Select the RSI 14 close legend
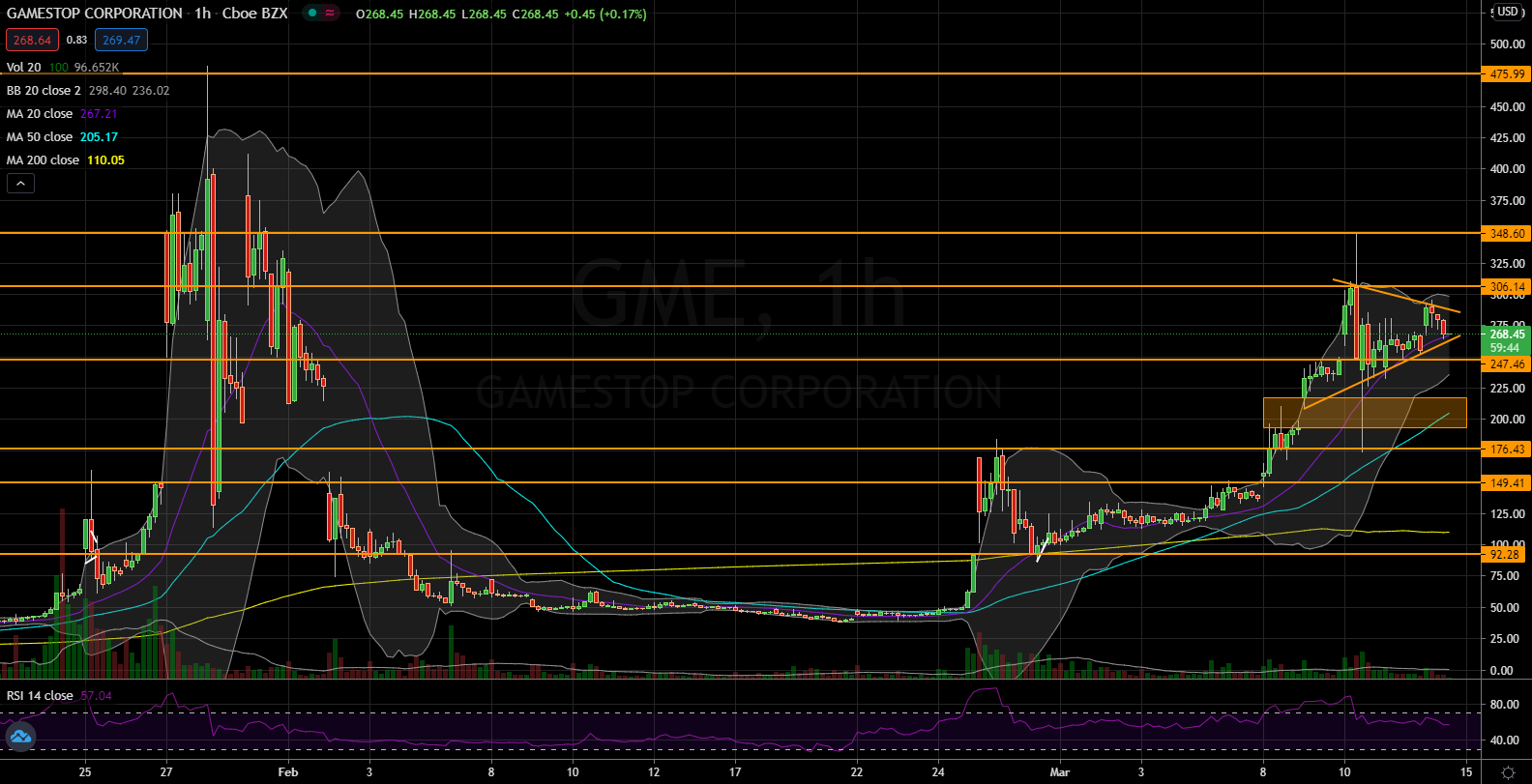Image resolution: width=1532 pixels, height=784 pixels. click(x=40, y=696)
